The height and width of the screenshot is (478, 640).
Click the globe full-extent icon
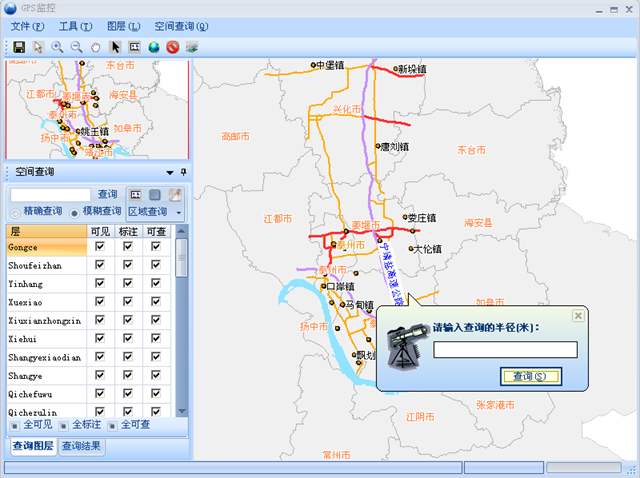(x=153, y=46)
